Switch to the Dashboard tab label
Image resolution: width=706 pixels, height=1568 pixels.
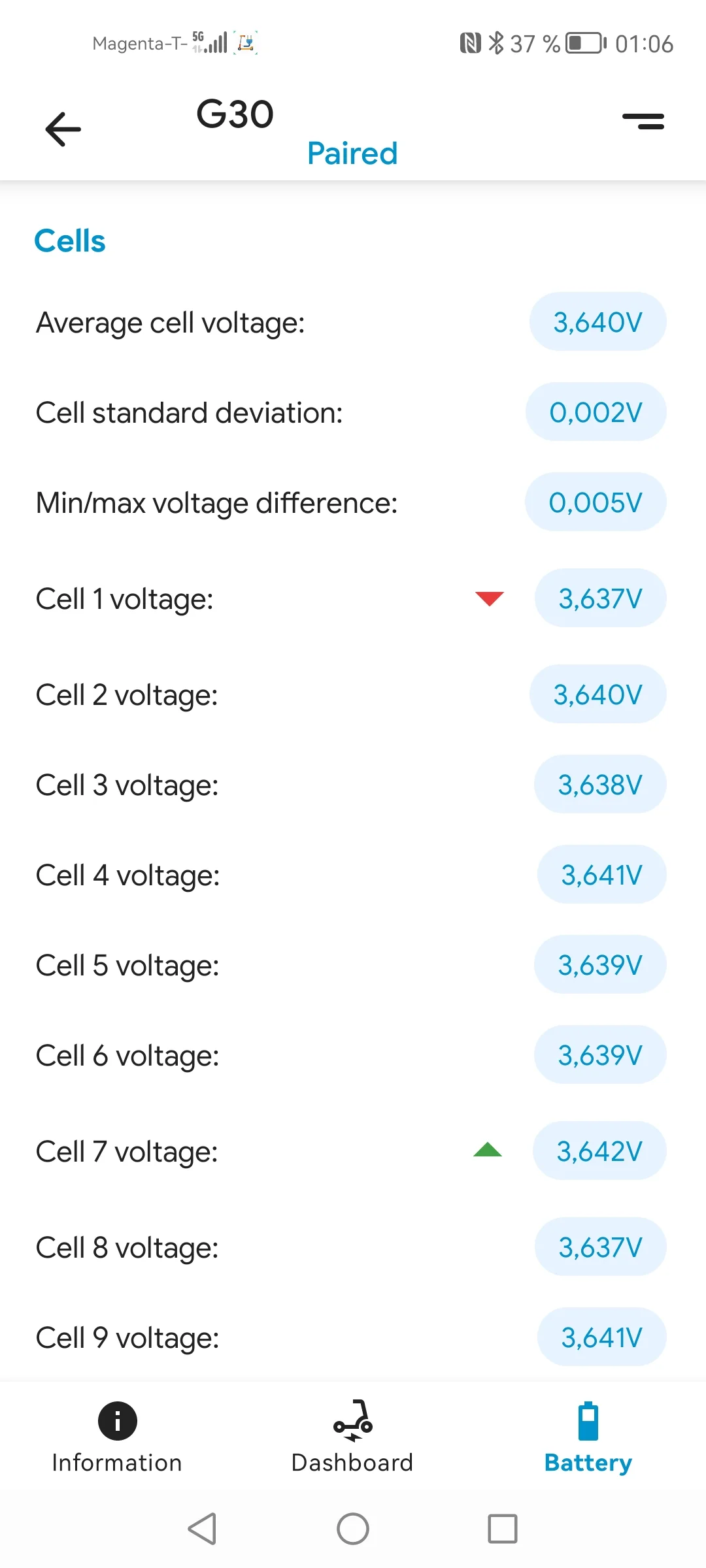[x=352, y=1463]
